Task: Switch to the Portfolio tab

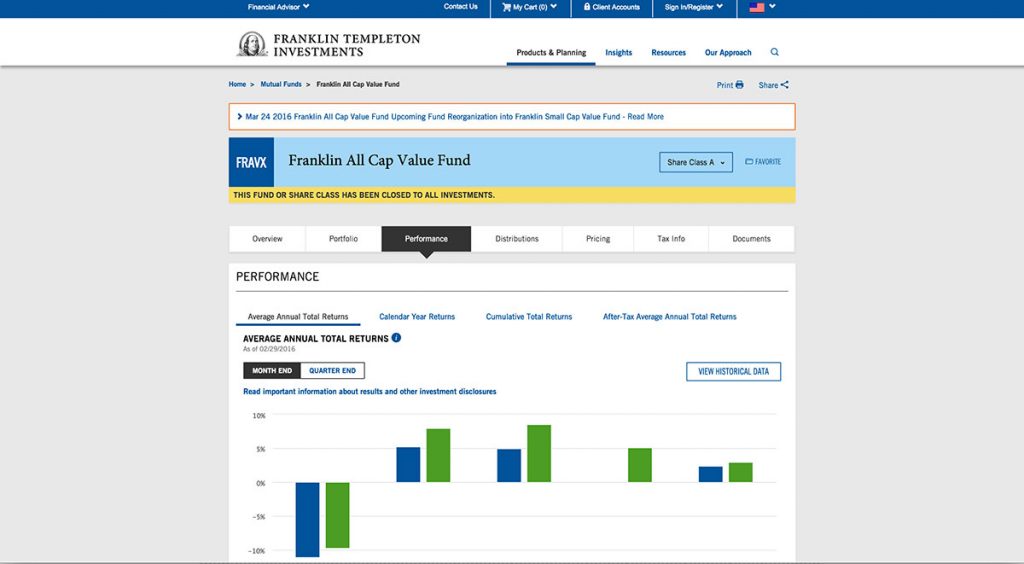Action: (x=343, y=239)
